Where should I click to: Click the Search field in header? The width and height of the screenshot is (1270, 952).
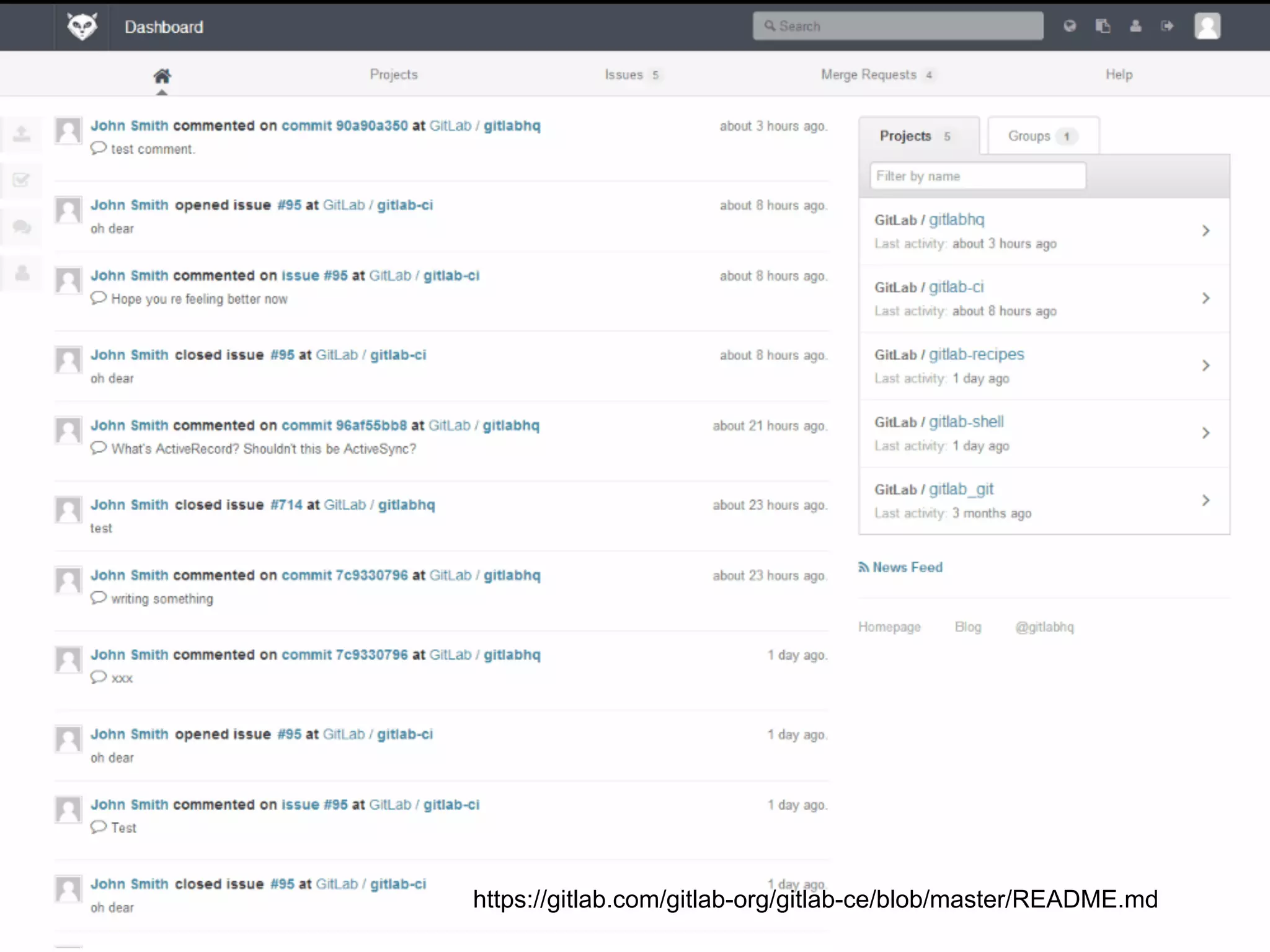pos(898,26)
